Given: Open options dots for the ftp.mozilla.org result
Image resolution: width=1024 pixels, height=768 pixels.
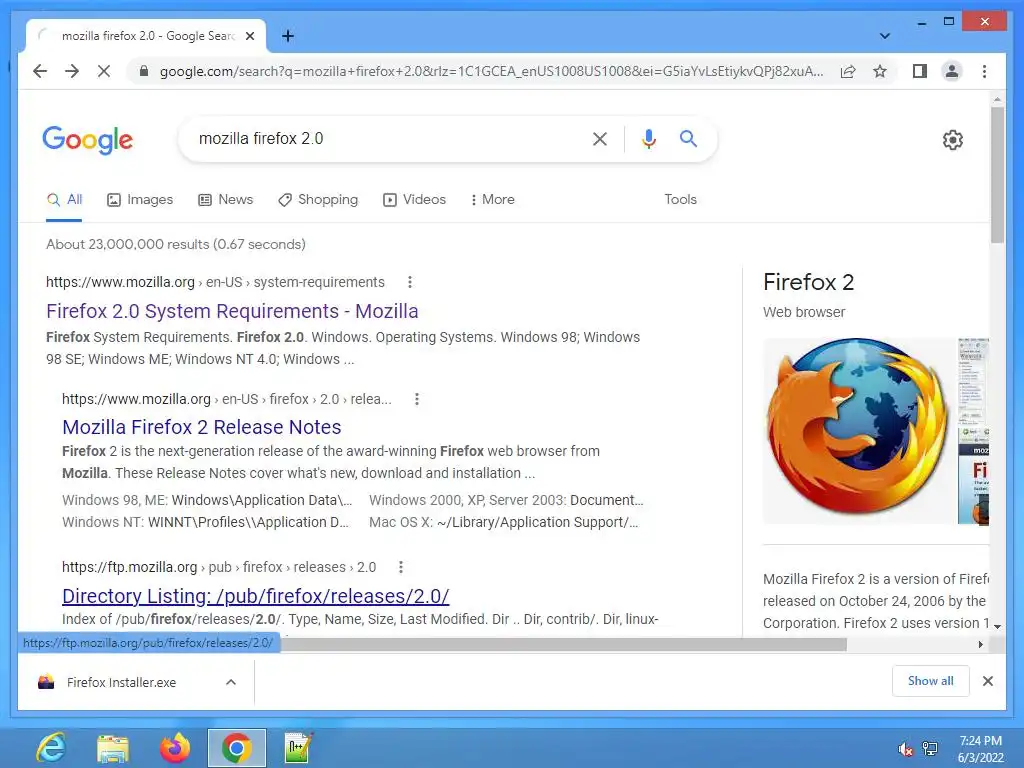Looking at the screenshot, I should 401,567.
